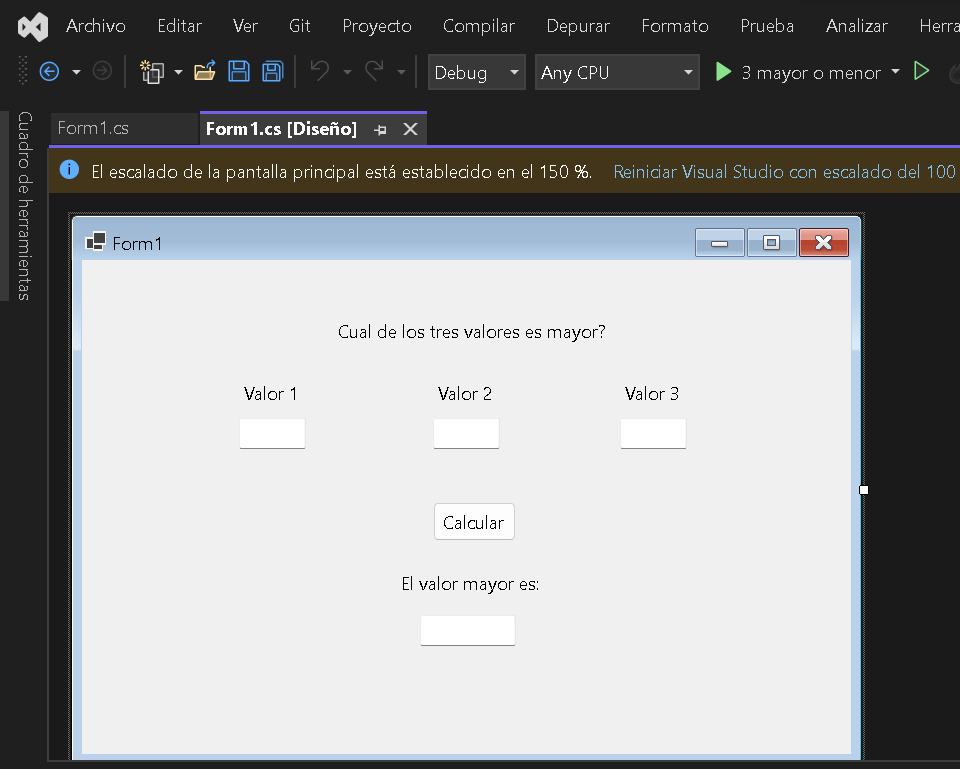Select the result text box below 'El valor mayor es:'
The image size is (960, 769).
(x=467, y=630)
